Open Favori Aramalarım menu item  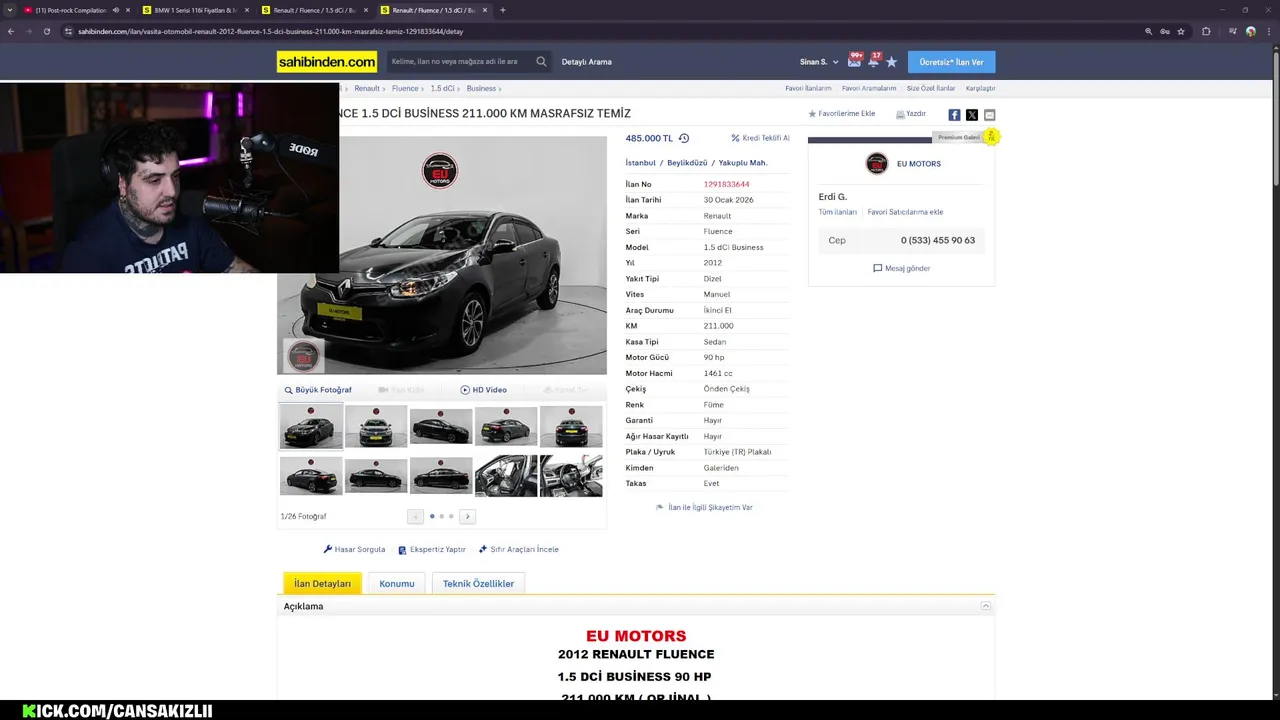tap(869, 88)
